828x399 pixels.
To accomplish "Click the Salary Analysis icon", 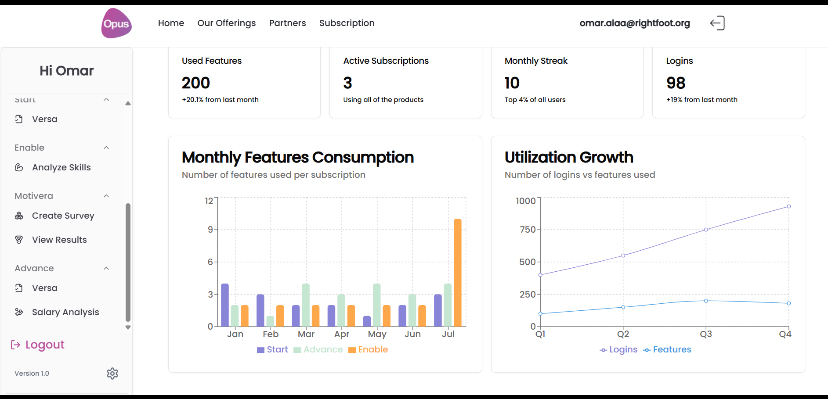I will (19, 312).
